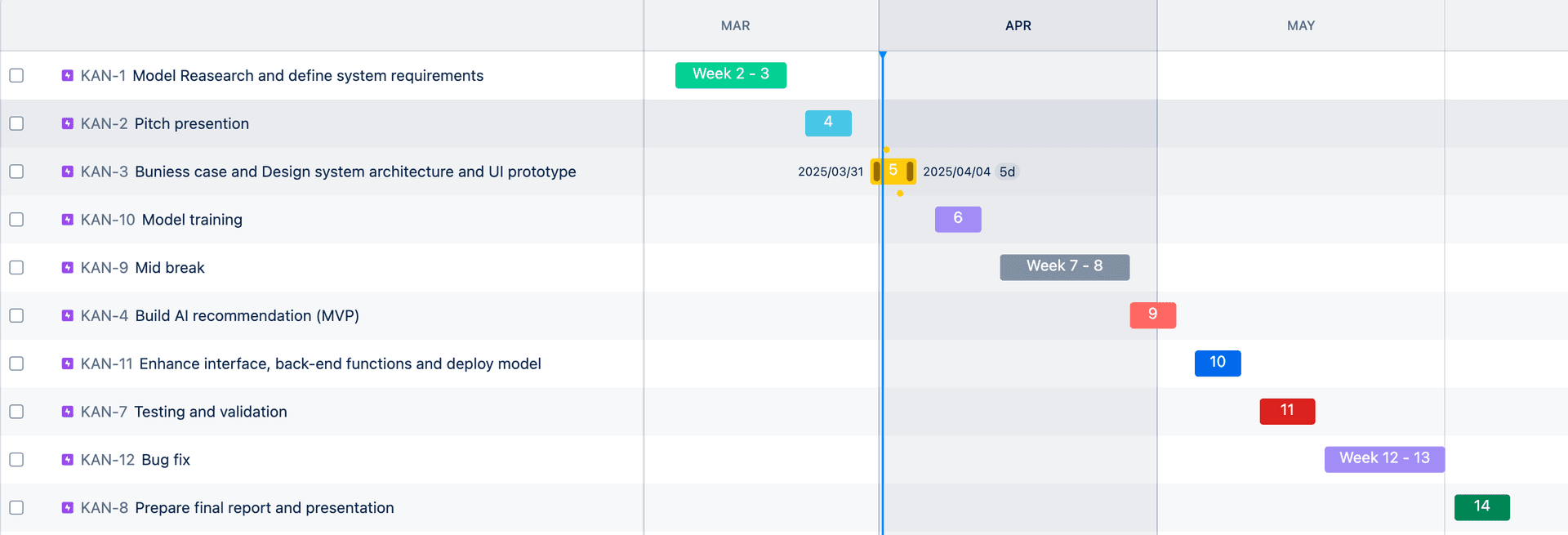Check the box for KAN-1 row
Screen dimensions: 1568x535
tap(16, 75)
